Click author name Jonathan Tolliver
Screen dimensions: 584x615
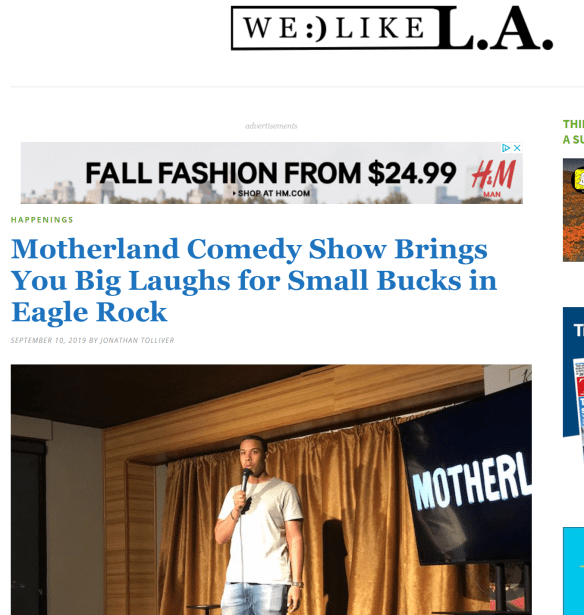click(137, 340)
